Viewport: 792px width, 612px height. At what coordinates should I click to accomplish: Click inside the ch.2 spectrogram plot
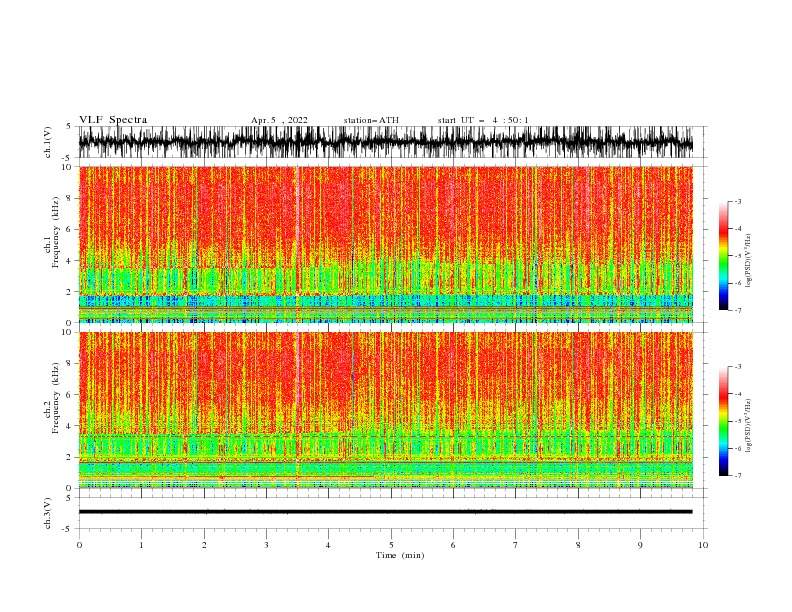(386, 410)
